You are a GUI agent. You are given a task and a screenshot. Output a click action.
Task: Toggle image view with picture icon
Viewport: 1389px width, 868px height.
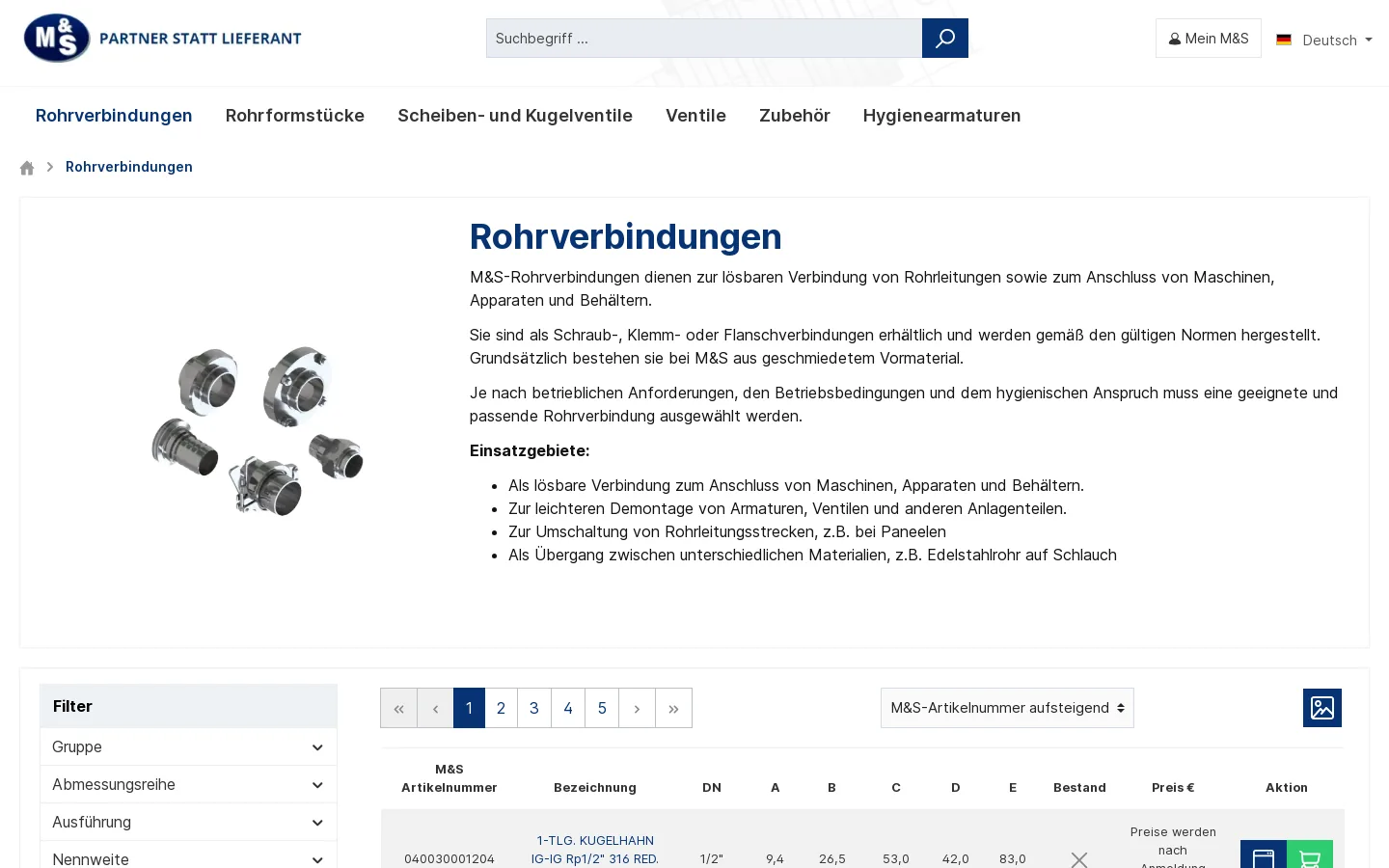pyautogui.click(x=1322, y=708)
